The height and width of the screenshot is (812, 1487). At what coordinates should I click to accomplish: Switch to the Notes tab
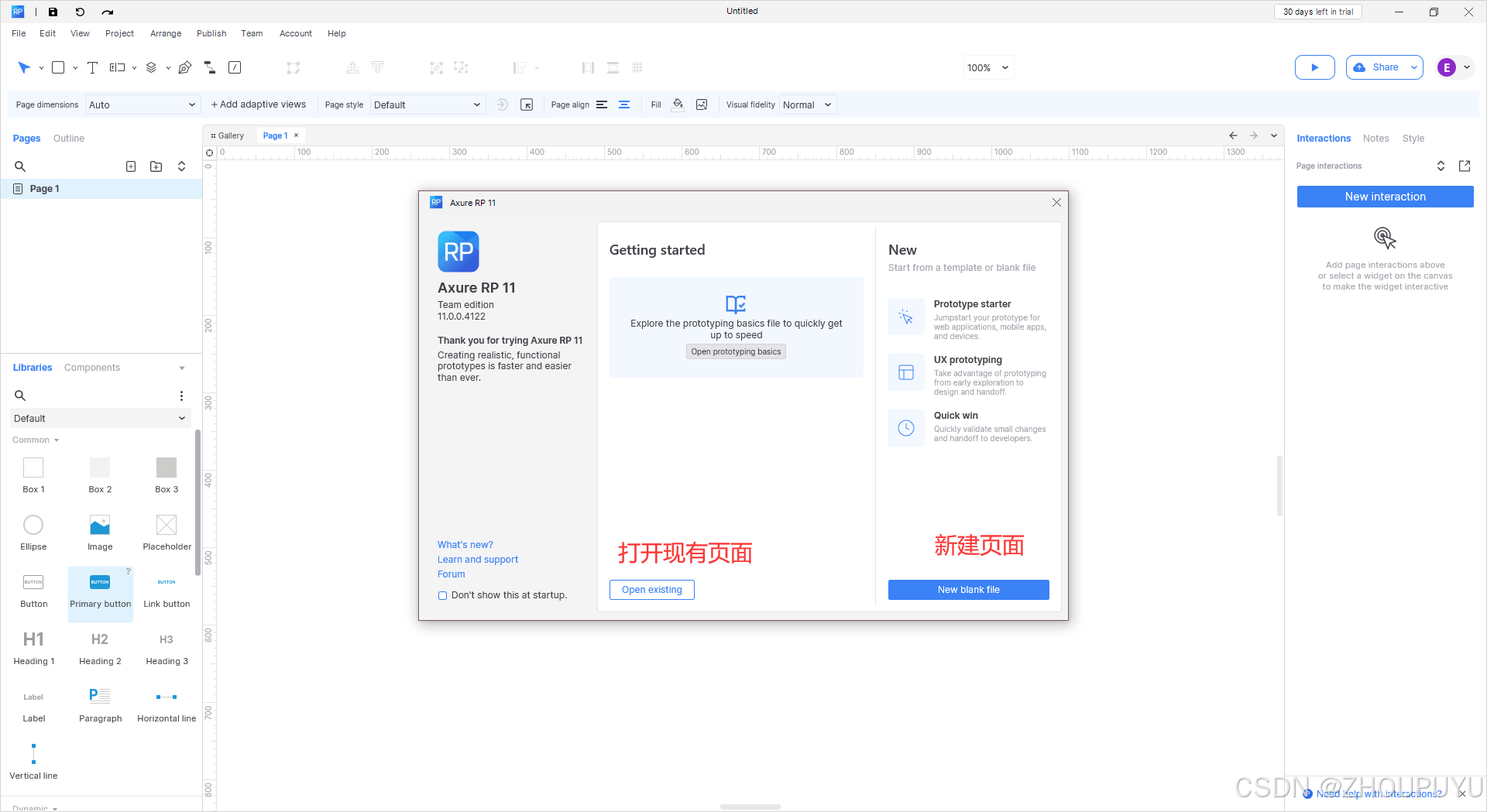1375,139
